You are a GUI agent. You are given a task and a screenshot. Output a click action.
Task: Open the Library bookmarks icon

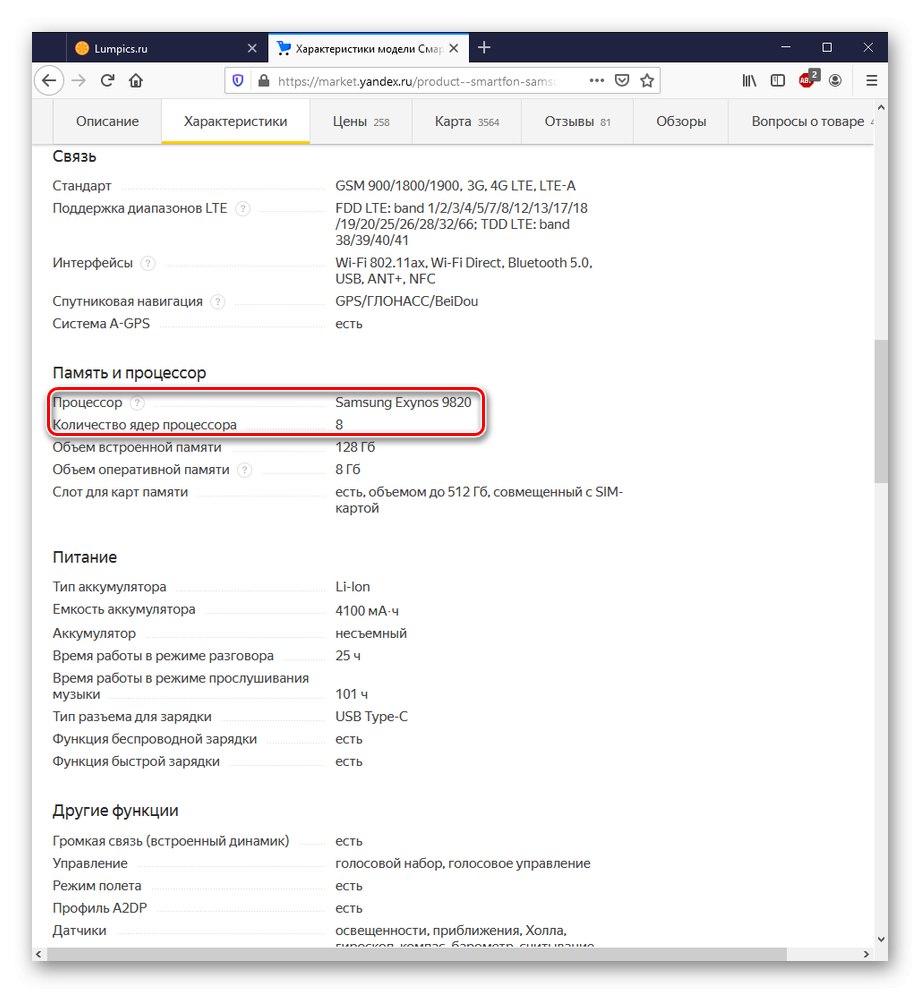pos(749,80)
